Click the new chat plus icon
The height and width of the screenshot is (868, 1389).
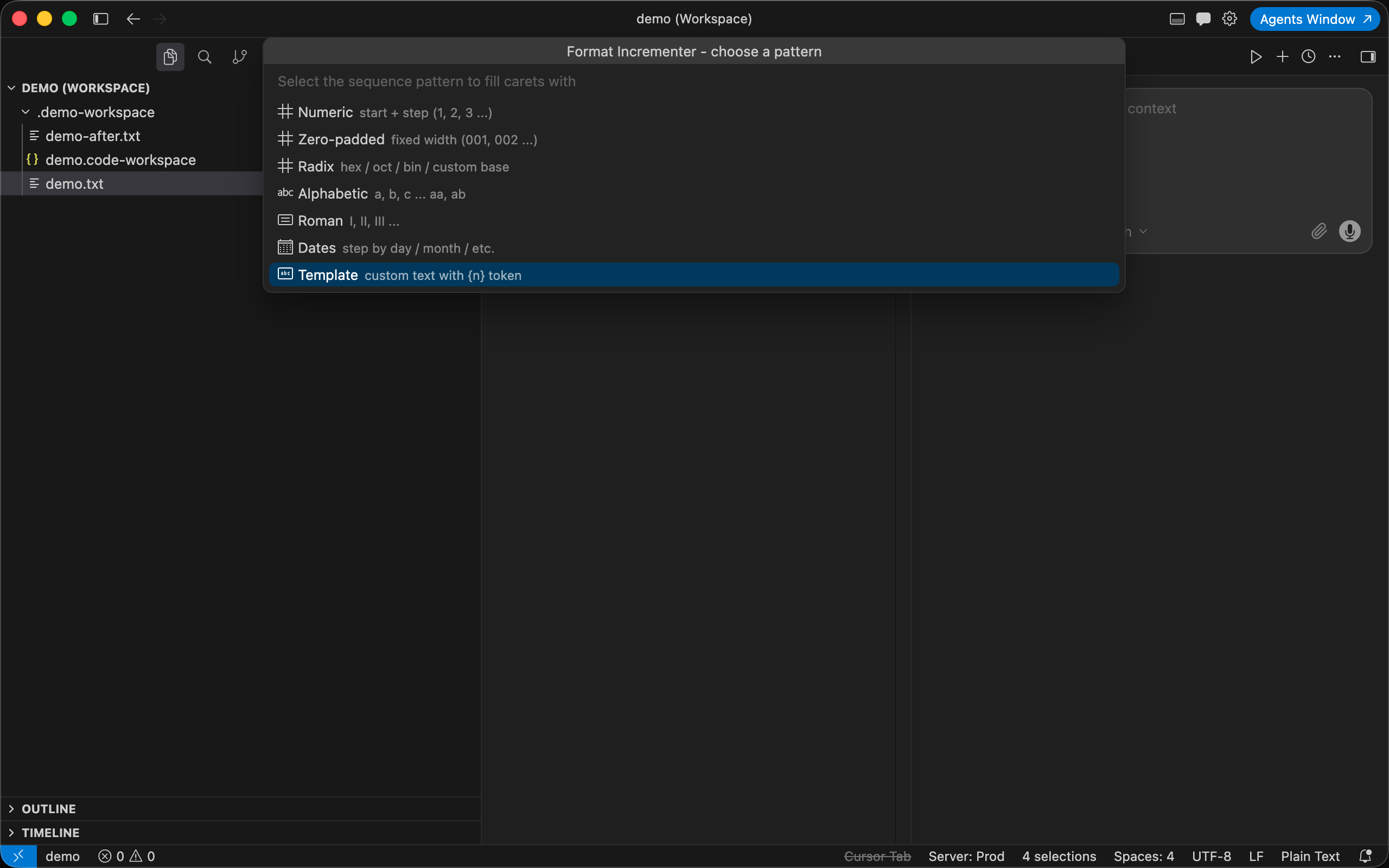coord(1282,56)
